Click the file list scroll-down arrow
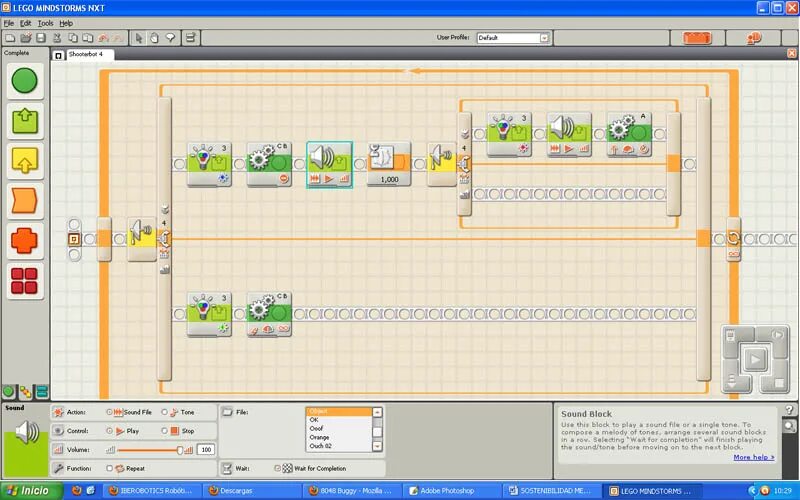The width and height of the screenshot is (800, 500). [377, 446]
